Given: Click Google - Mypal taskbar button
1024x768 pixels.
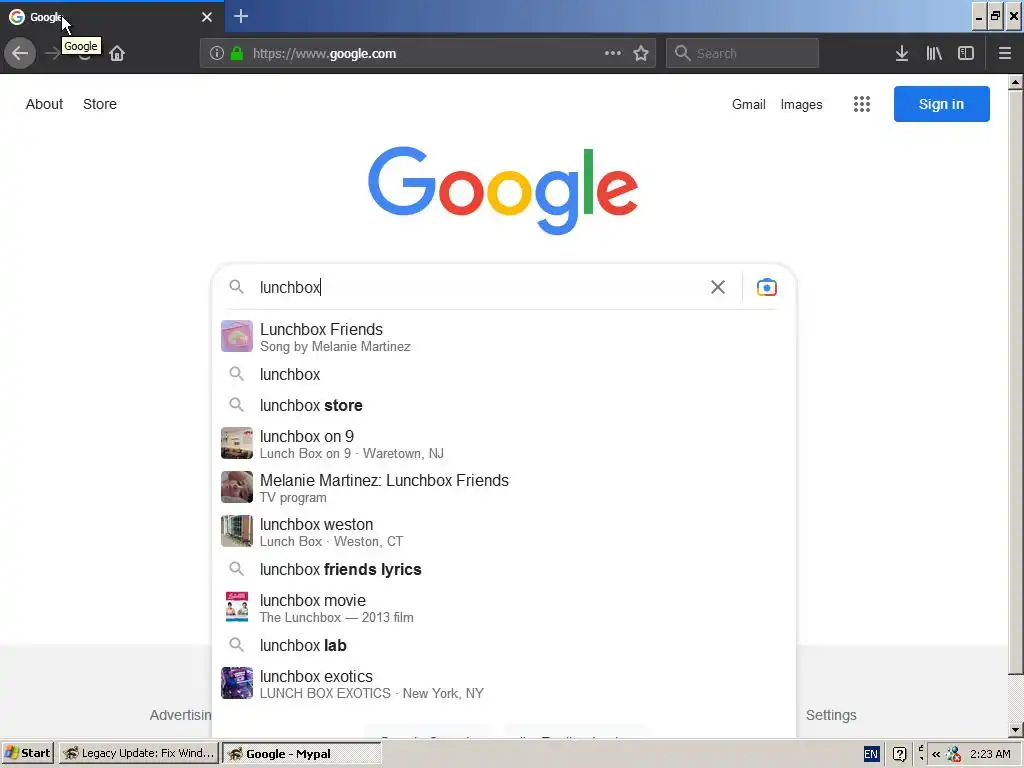Looking at the screenshot, I should 302,754.
